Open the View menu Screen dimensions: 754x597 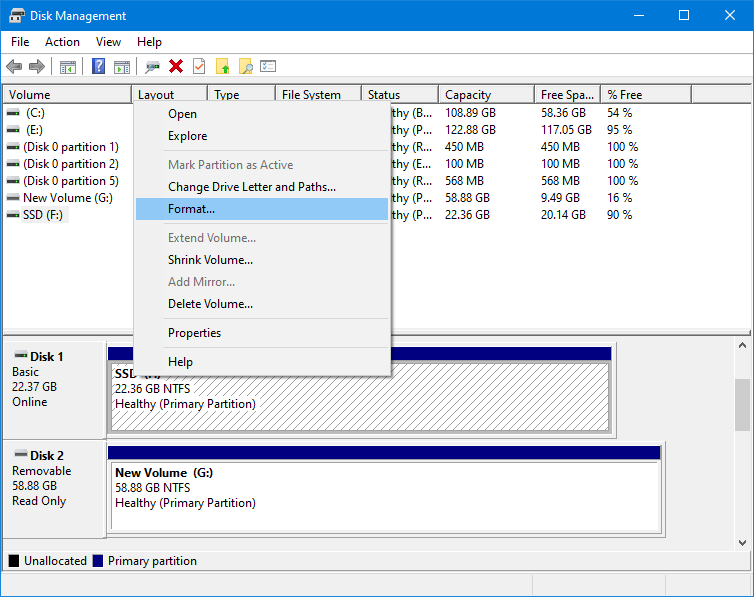[108, 42]
